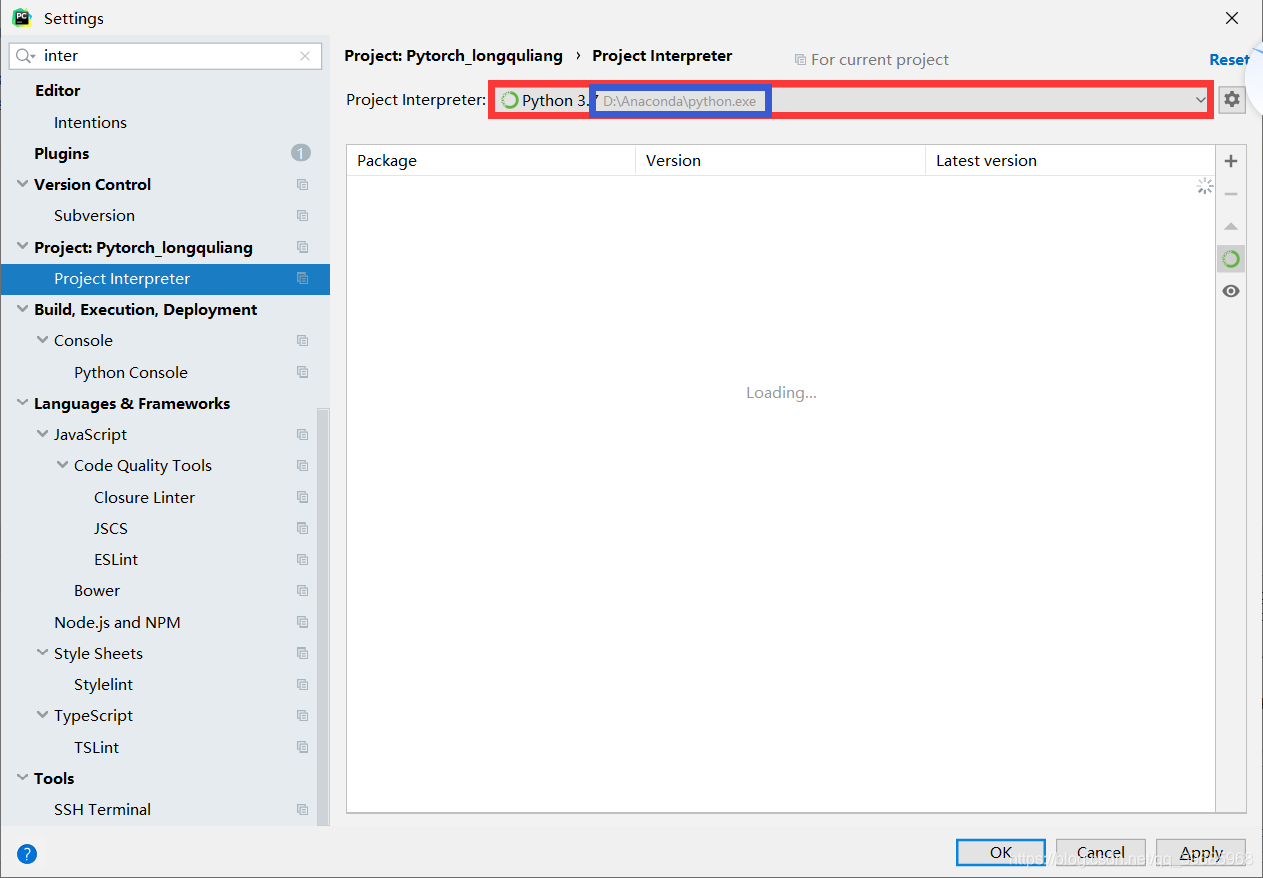Screen dimensions: 1263x878
Task: Click the Latest version column header
Action: (x=1070, y=161)
